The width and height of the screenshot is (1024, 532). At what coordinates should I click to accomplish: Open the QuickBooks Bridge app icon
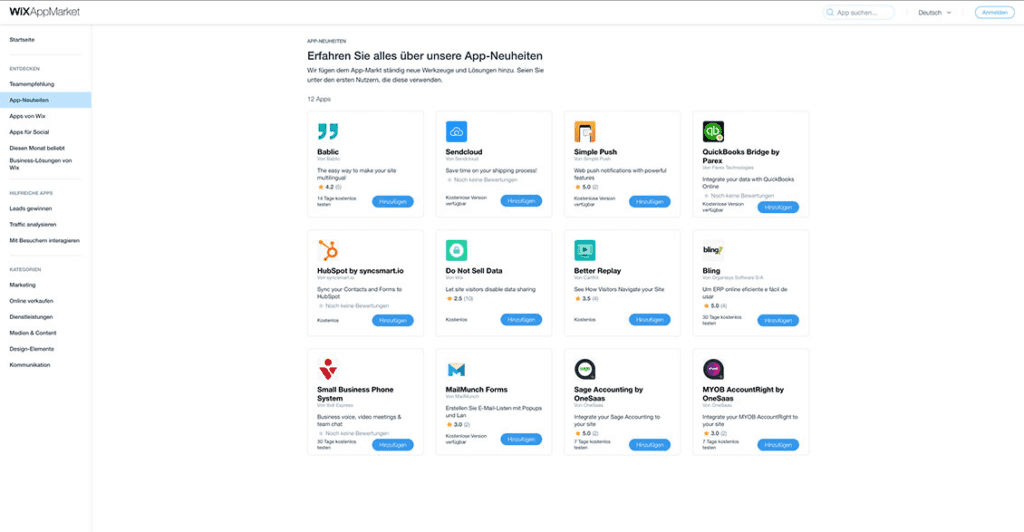tap(713, 131)
